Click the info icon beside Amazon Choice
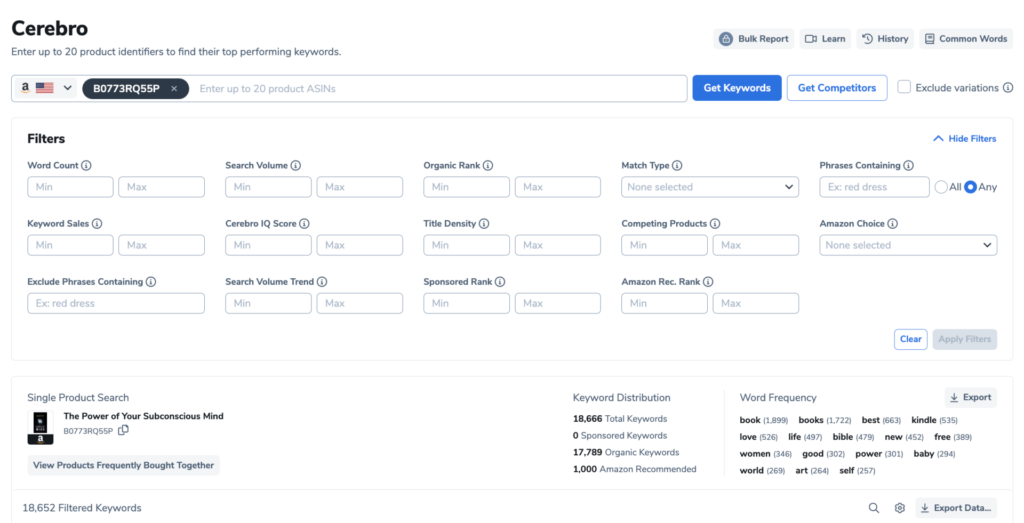Image resolution: width=1024 pixels, height=523 pixels. pyautogui.click(x=893, y=224)
